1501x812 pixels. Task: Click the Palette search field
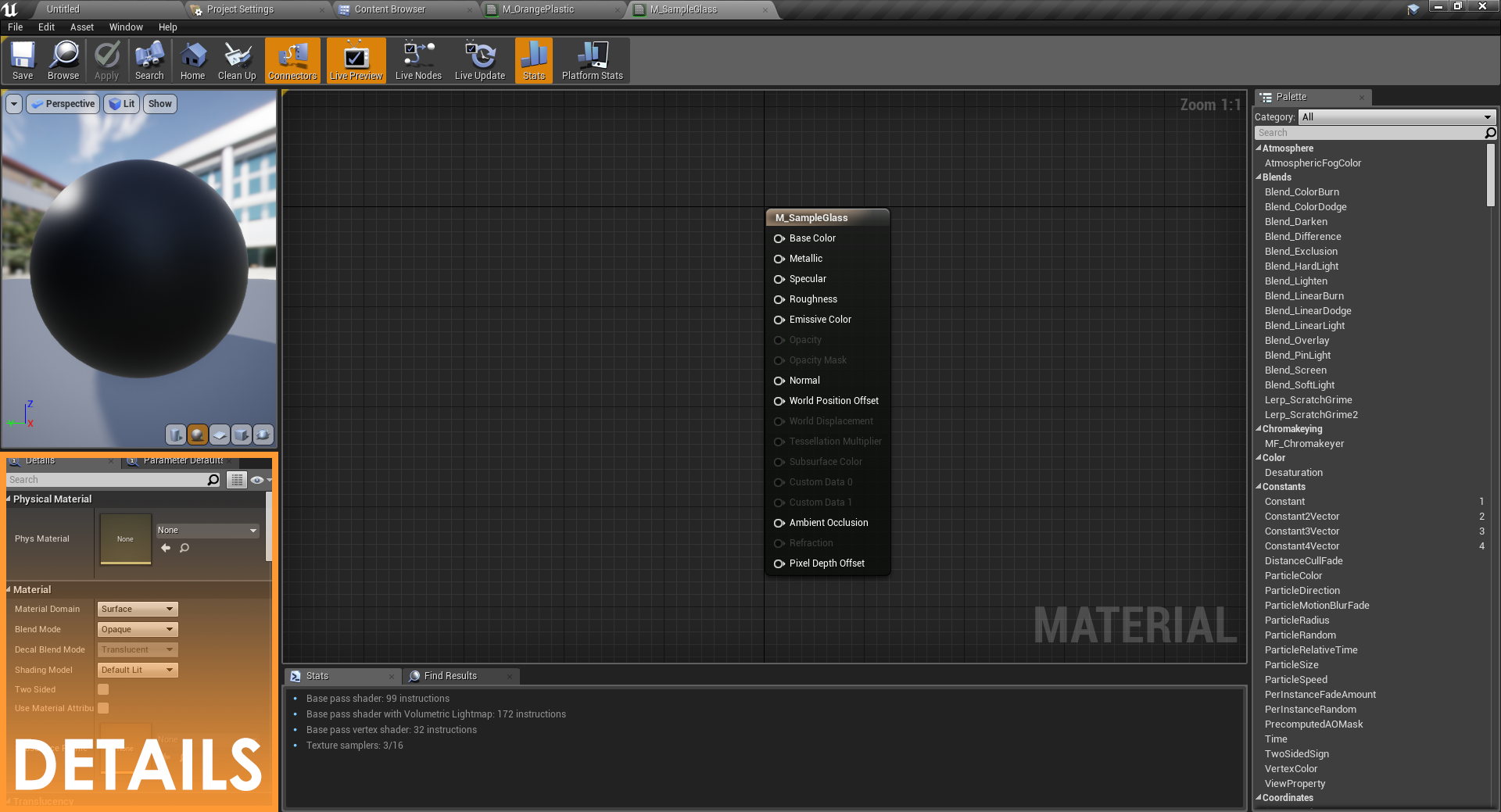1368,133
